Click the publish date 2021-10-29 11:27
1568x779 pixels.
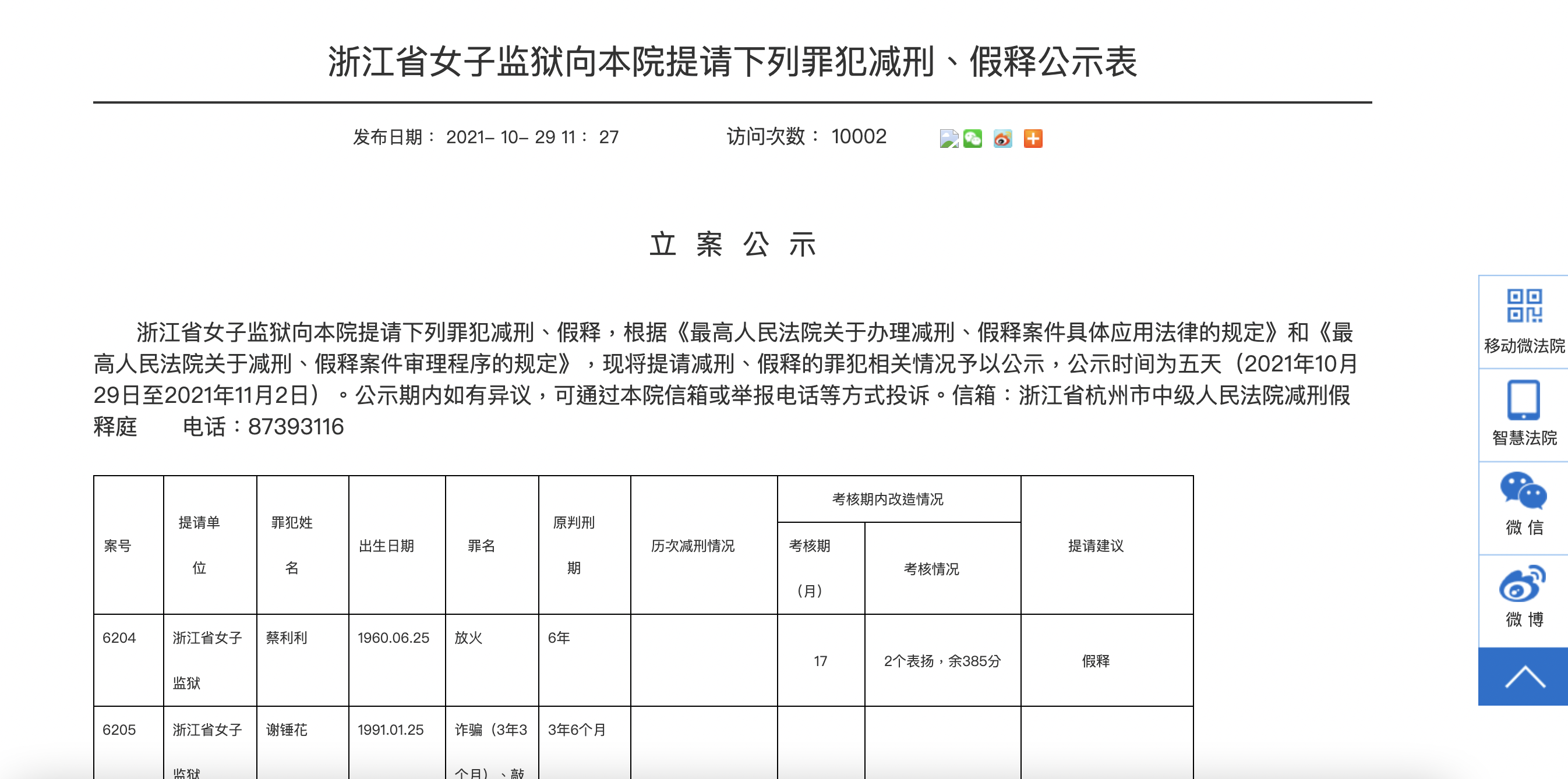click(532, 137)
